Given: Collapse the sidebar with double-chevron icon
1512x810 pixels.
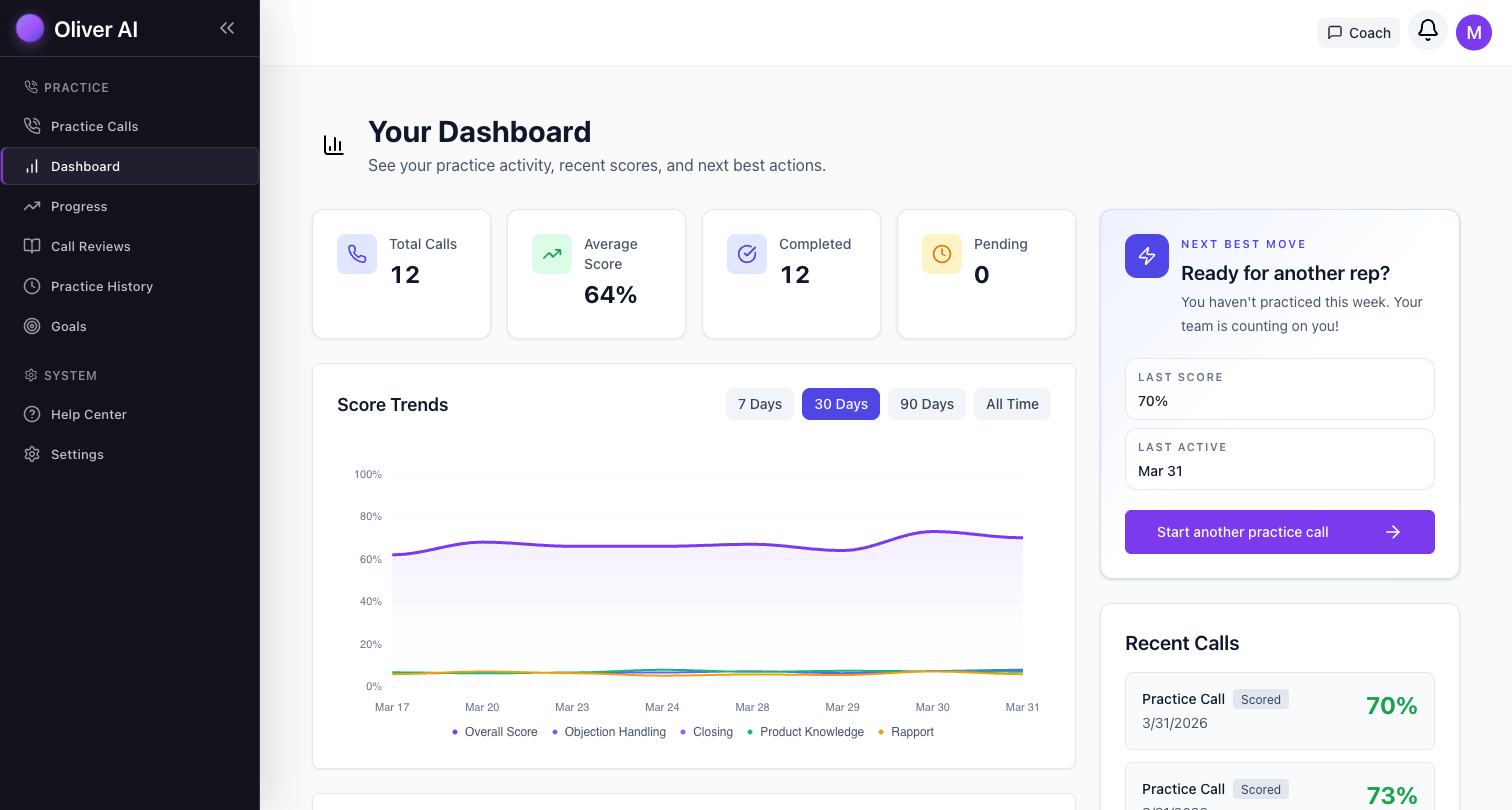Looking at the screenshot, I should [227, 28].
